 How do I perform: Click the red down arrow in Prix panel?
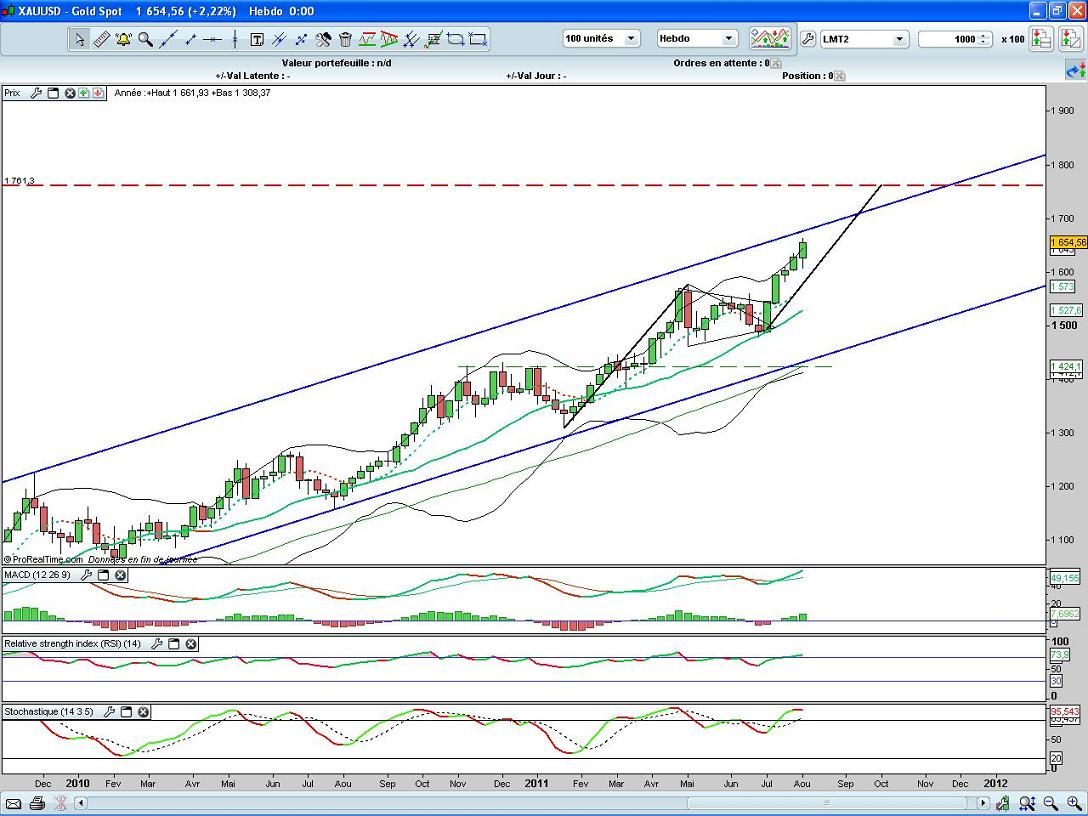coord(99,93)
